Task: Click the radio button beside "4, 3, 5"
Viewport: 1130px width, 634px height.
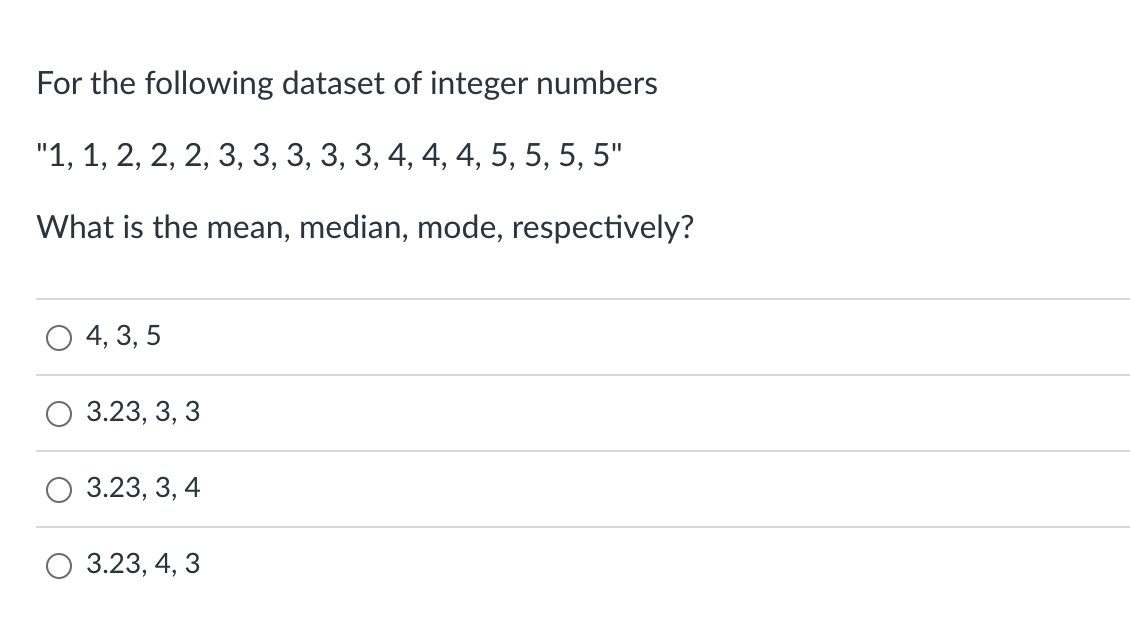Action: [58, 337]
